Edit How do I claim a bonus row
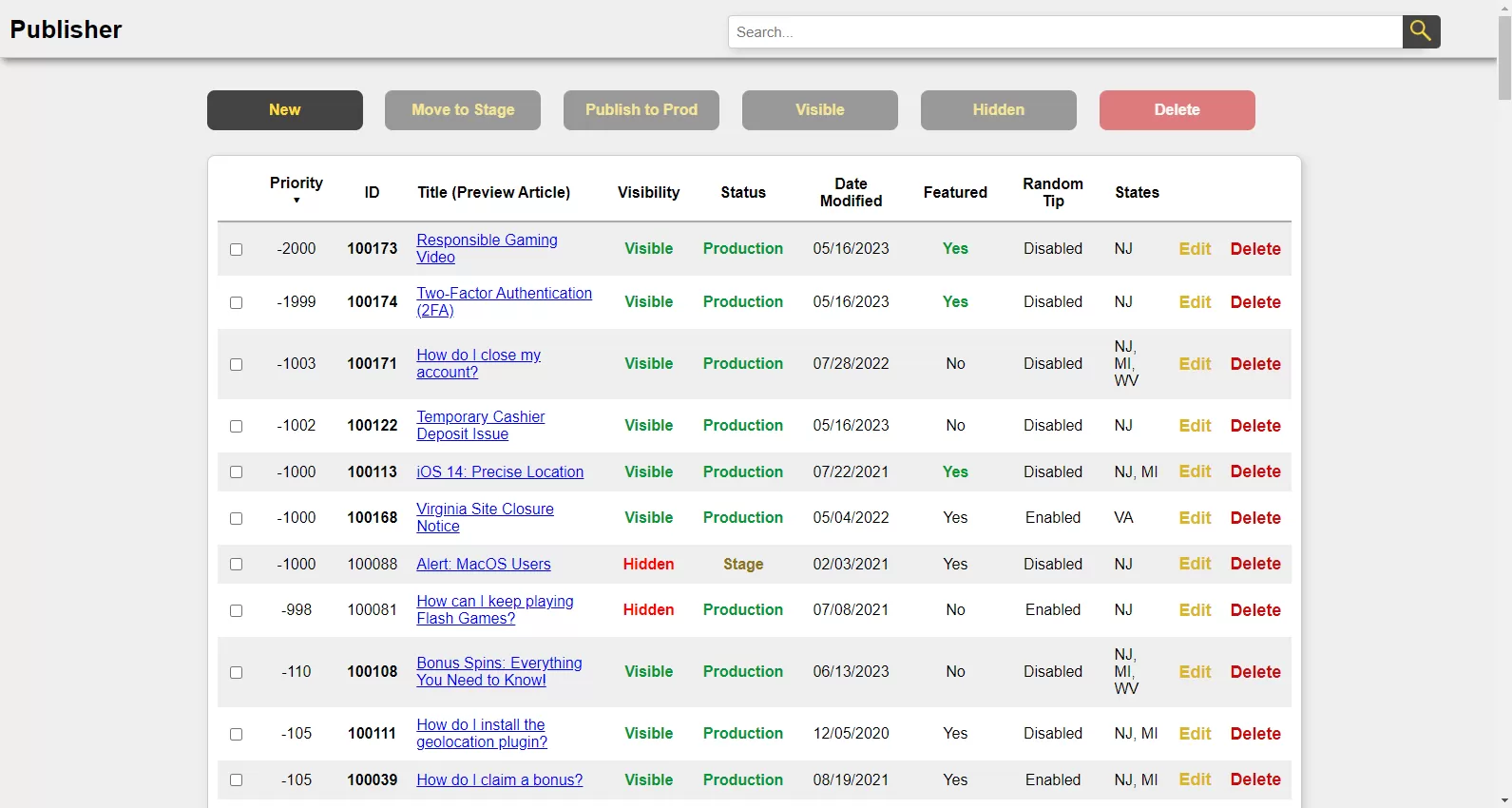 coord(1195,779)
